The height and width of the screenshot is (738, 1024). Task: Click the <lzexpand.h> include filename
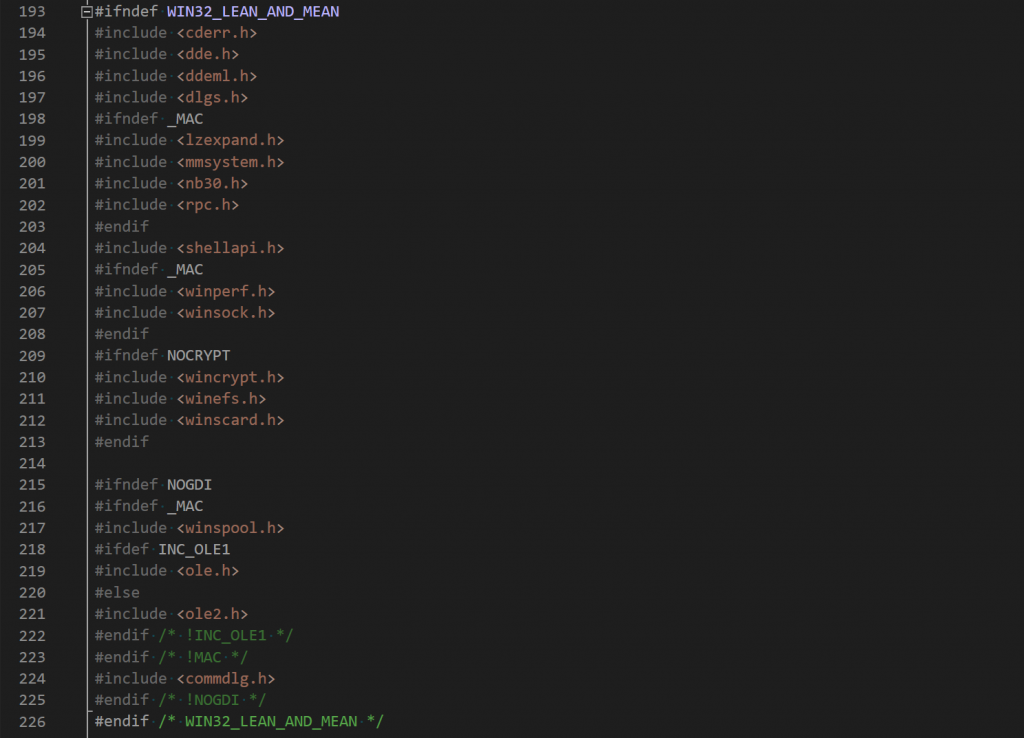coord(230,140)
